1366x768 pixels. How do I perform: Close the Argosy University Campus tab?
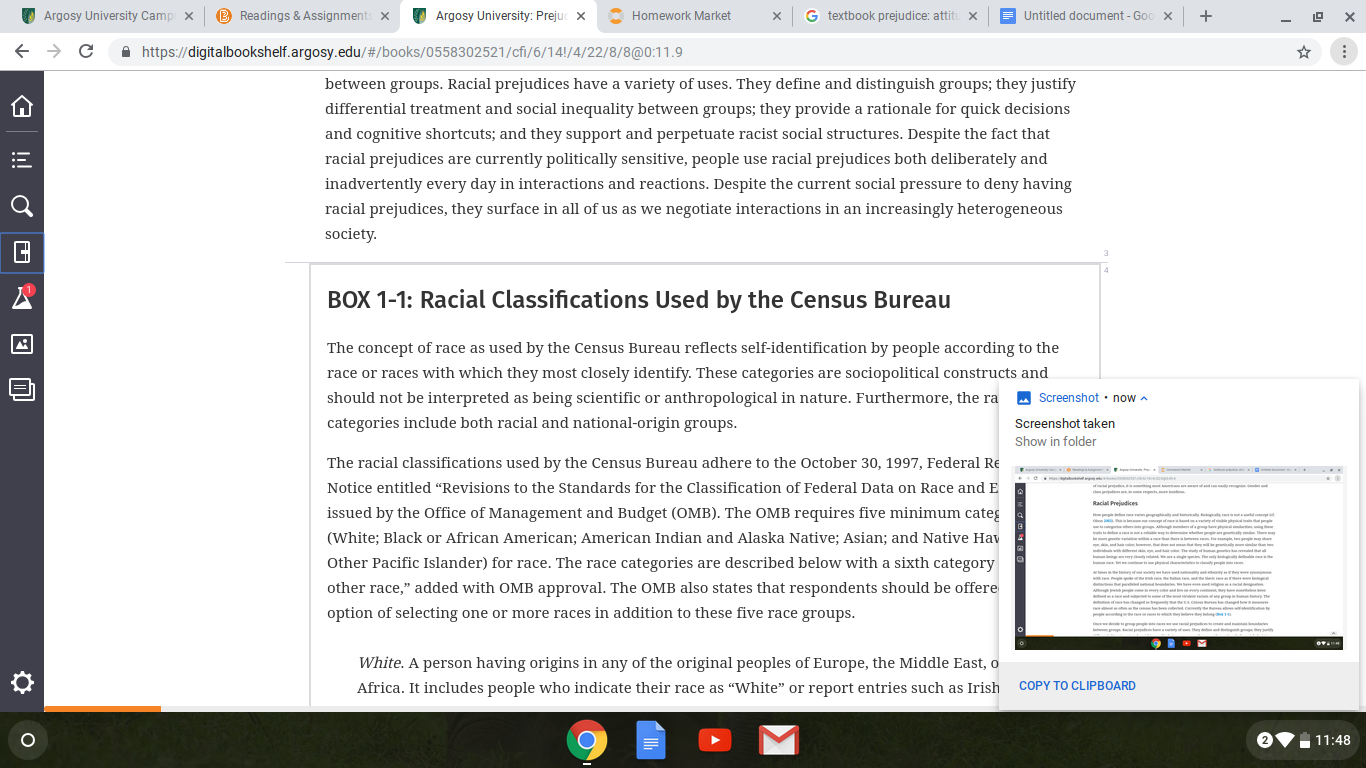coord(189,16)
